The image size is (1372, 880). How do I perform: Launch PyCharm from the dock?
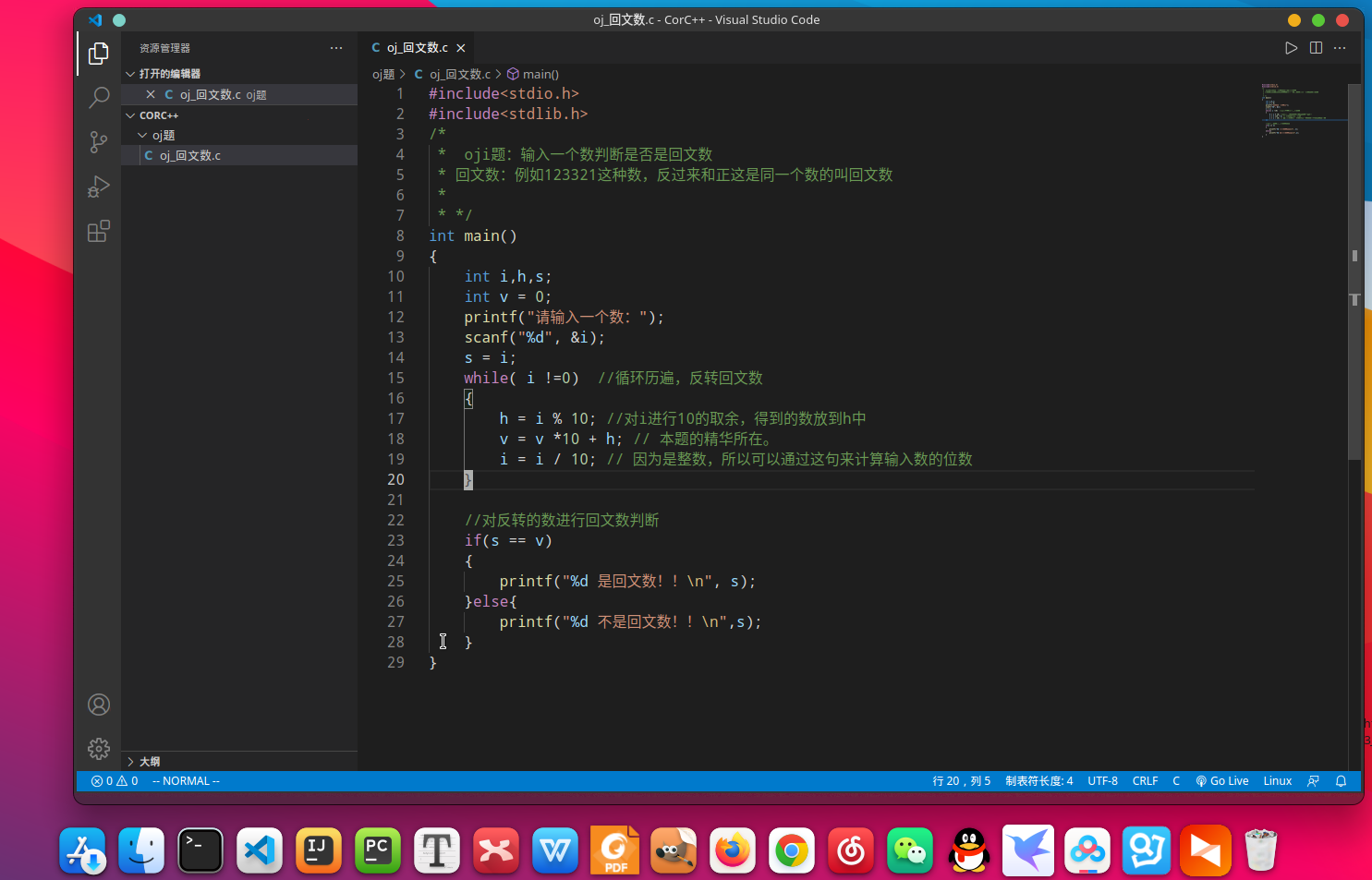pos(378,850)
